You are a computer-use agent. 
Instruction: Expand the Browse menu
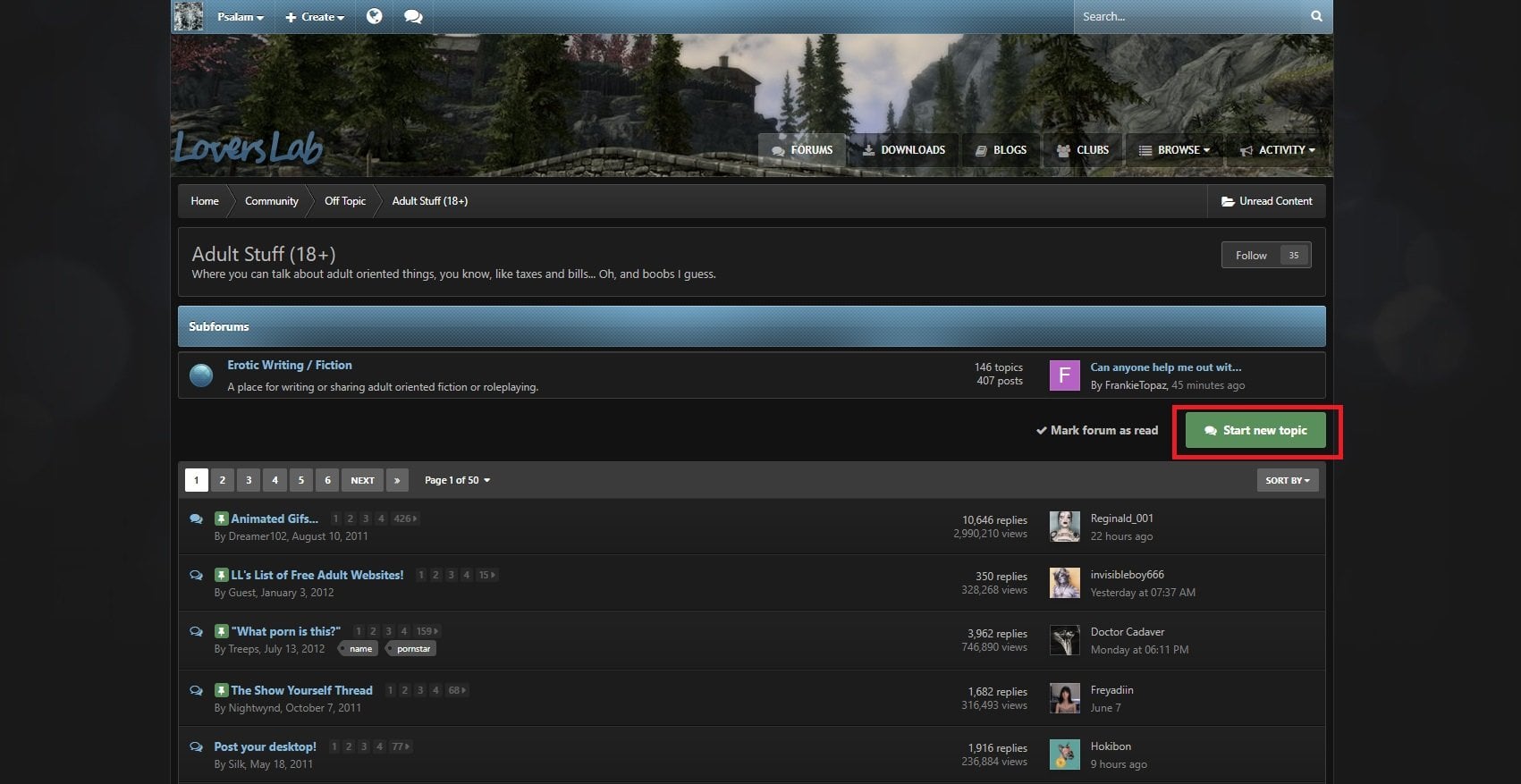(x=1174, y=150)
